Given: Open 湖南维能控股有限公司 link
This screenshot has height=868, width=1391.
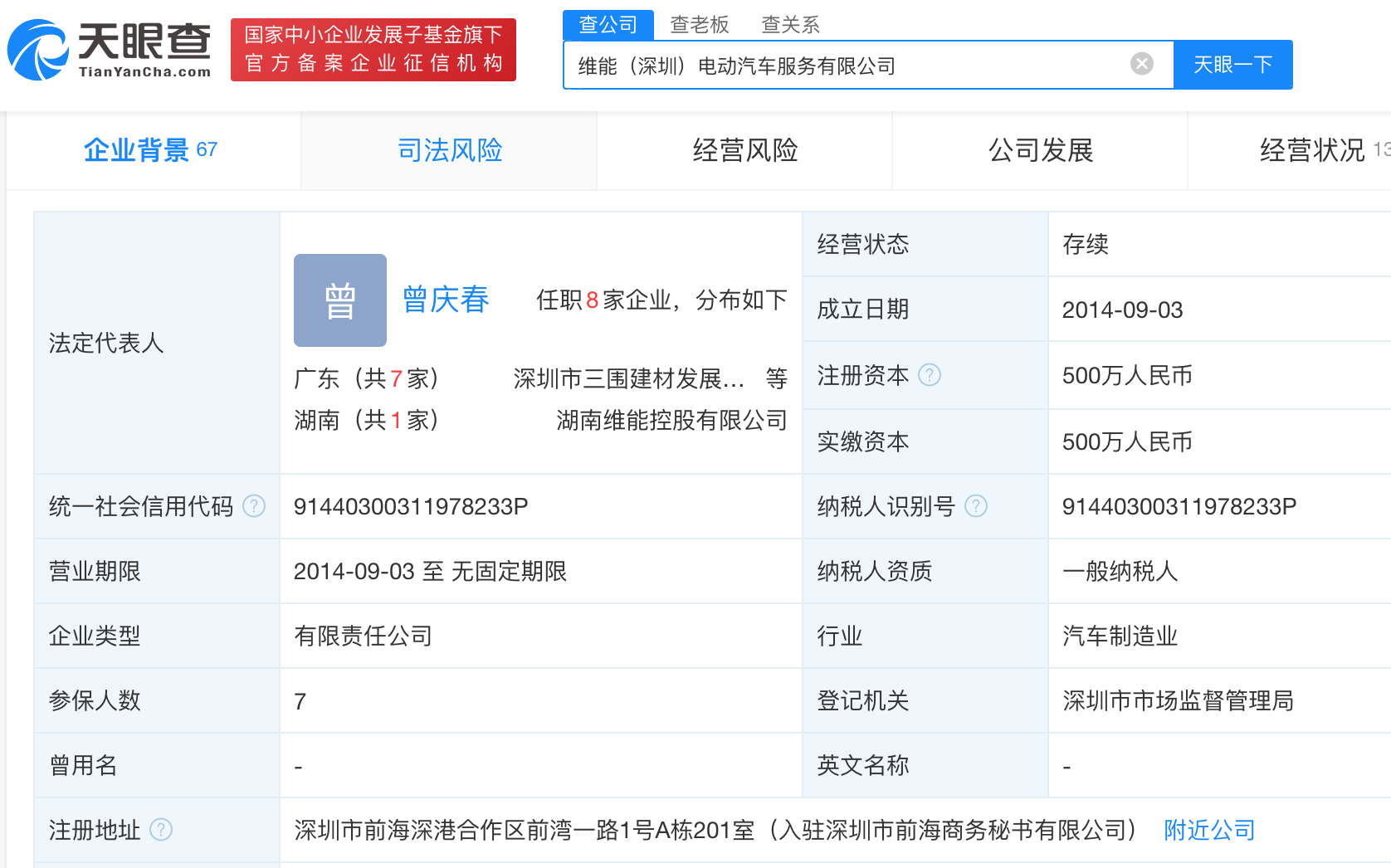Looking at the screenshot, I should pos(672,421).
